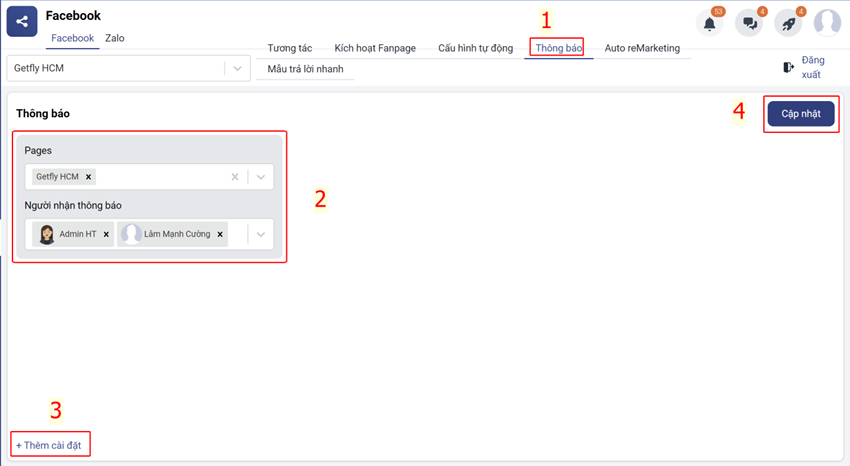This screenshot has height=466, width=850.
Task: Expand the Người nhận thông báo dropdown
Action: [x=260, y=234]
